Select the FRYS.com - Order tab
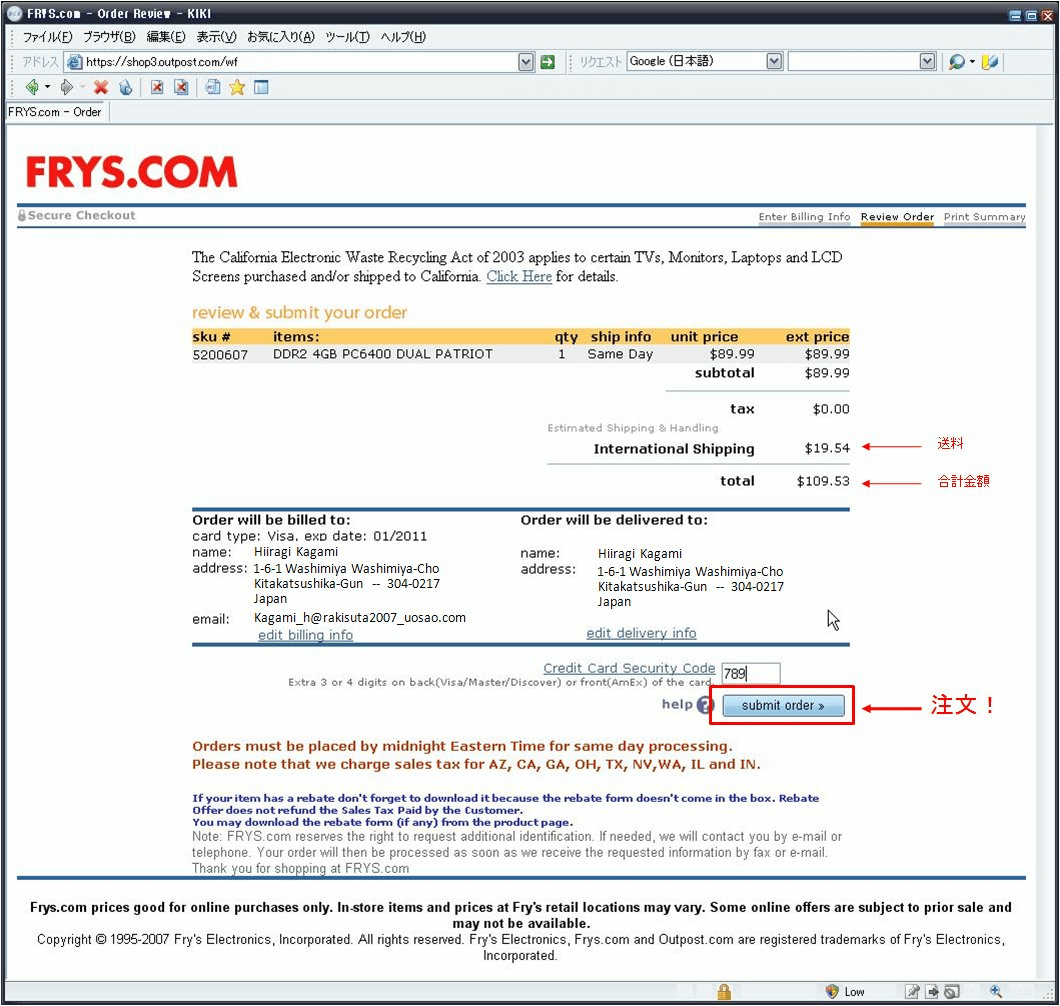 [55, 112]
